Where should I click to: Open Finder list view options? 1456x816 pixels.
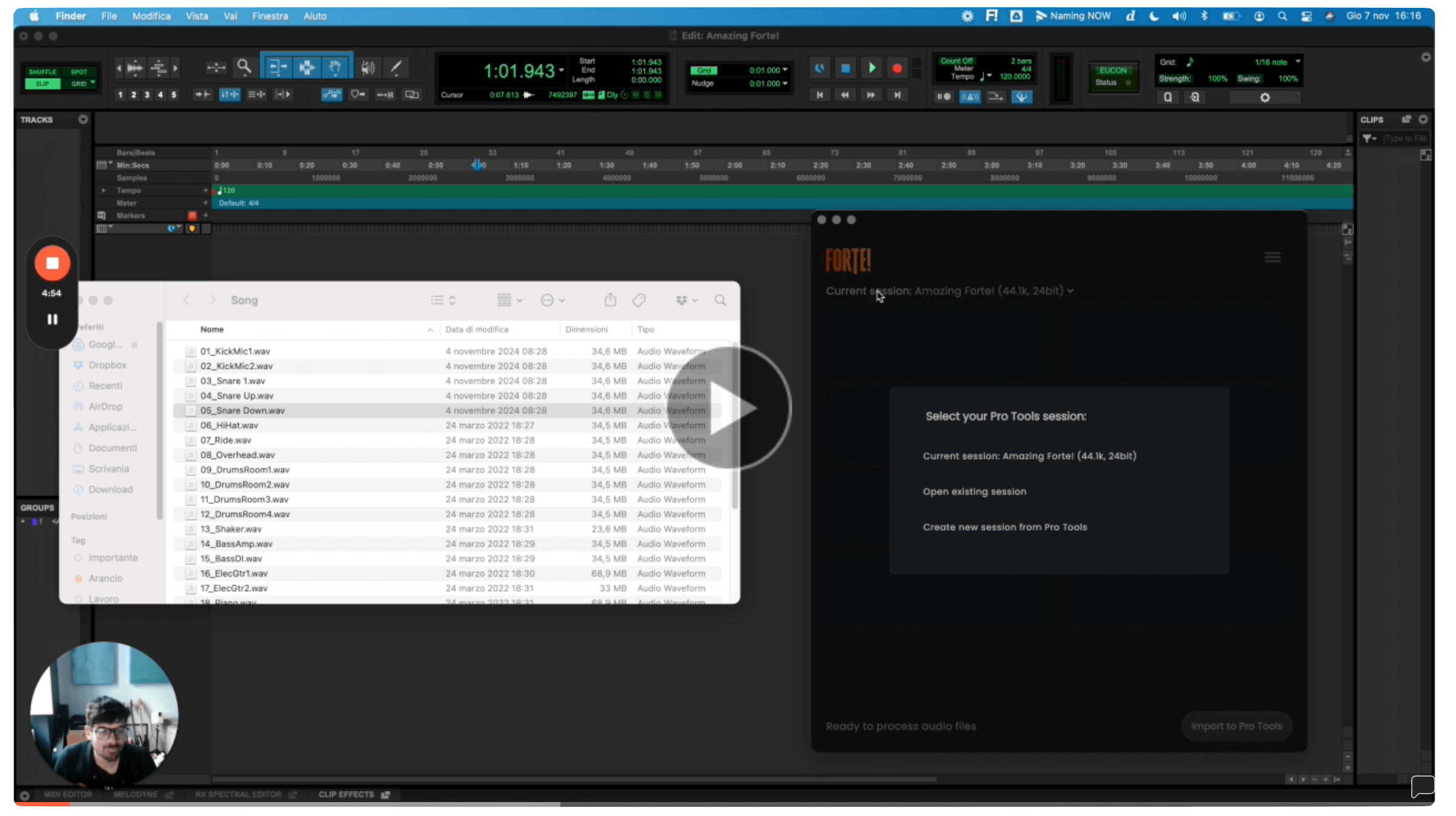tap(443, 300)
